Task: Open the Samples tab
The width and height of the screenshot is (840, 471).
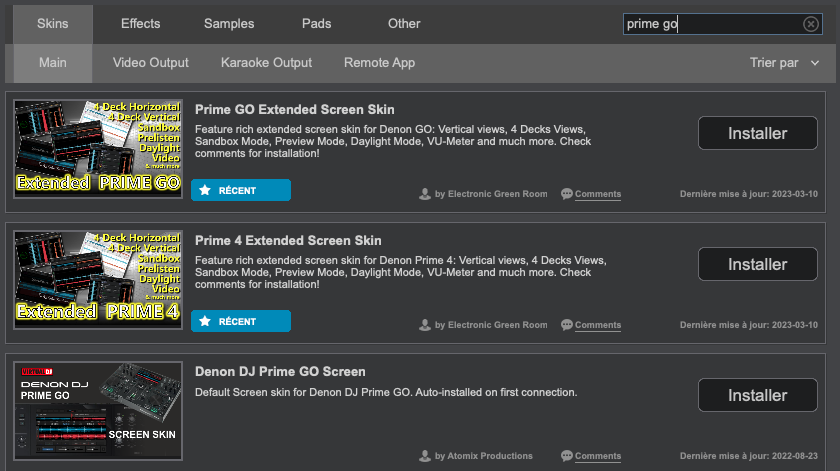Action: 229,24
